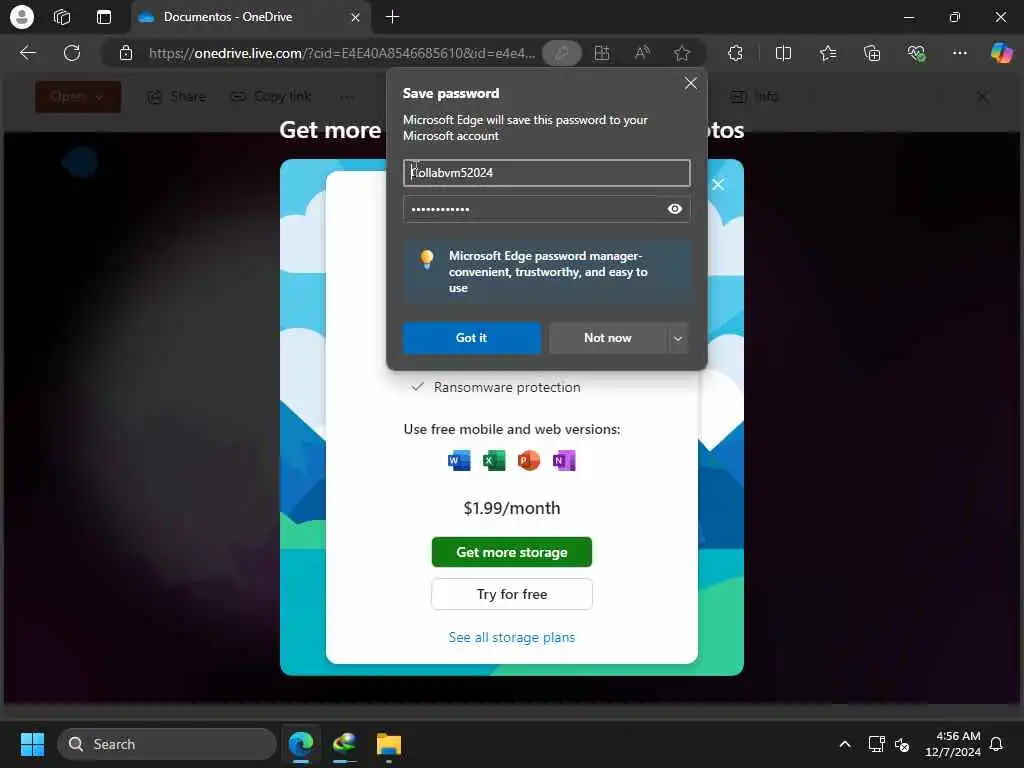
Task: Click the password manager tip banner
Action: coord(547,272)
